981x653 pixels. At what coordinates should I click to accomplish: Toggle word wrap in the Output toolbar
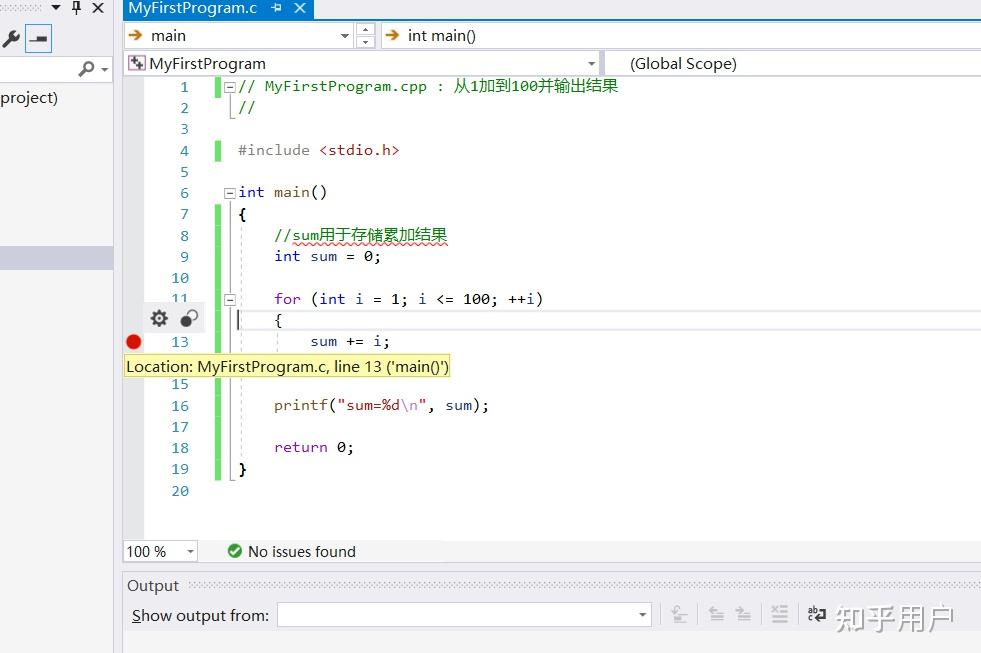[x=816, y=614]
